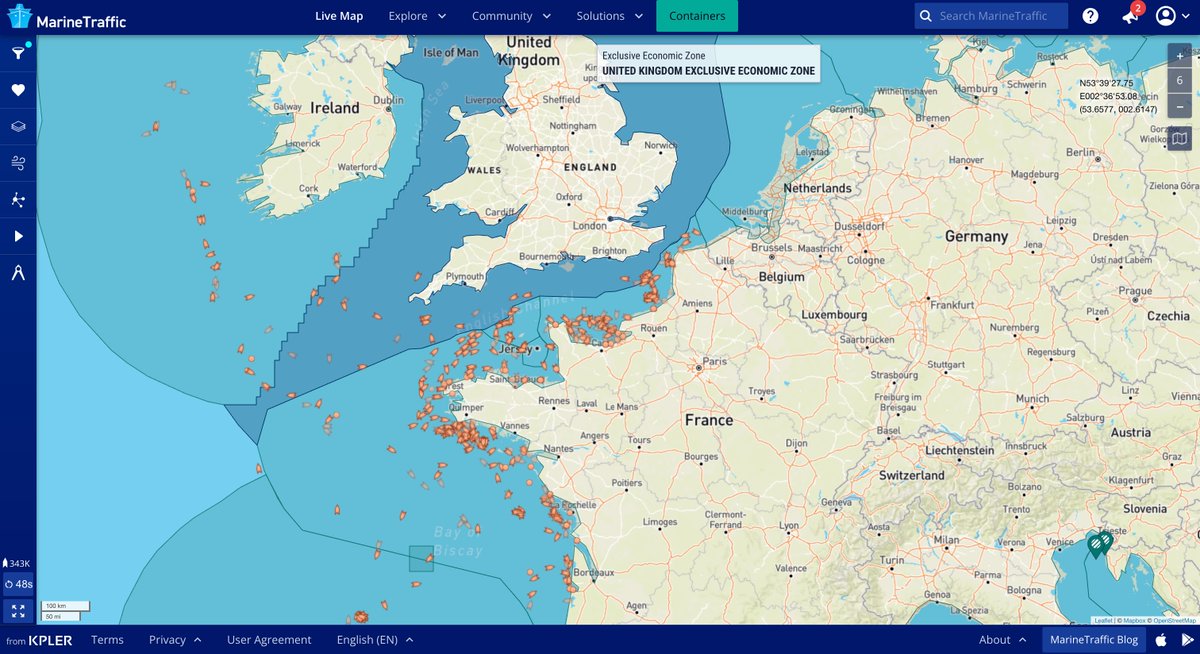Click the Dublin city label
1200x654 pixels.
coord(388,99)
